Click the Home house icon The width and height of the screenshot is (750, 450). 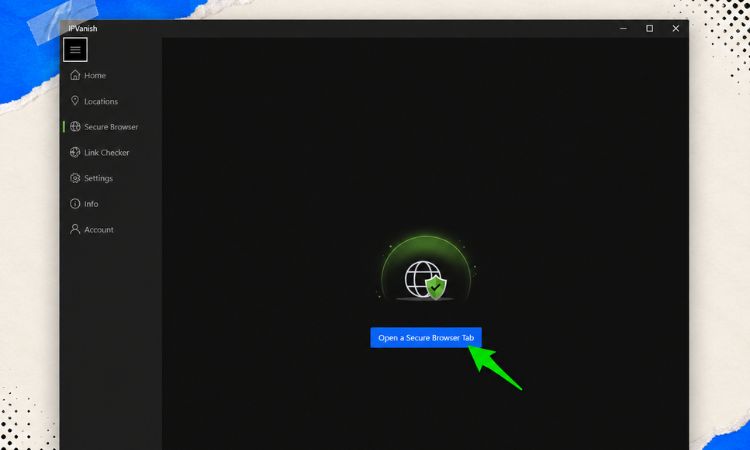(x=75, y=75)
